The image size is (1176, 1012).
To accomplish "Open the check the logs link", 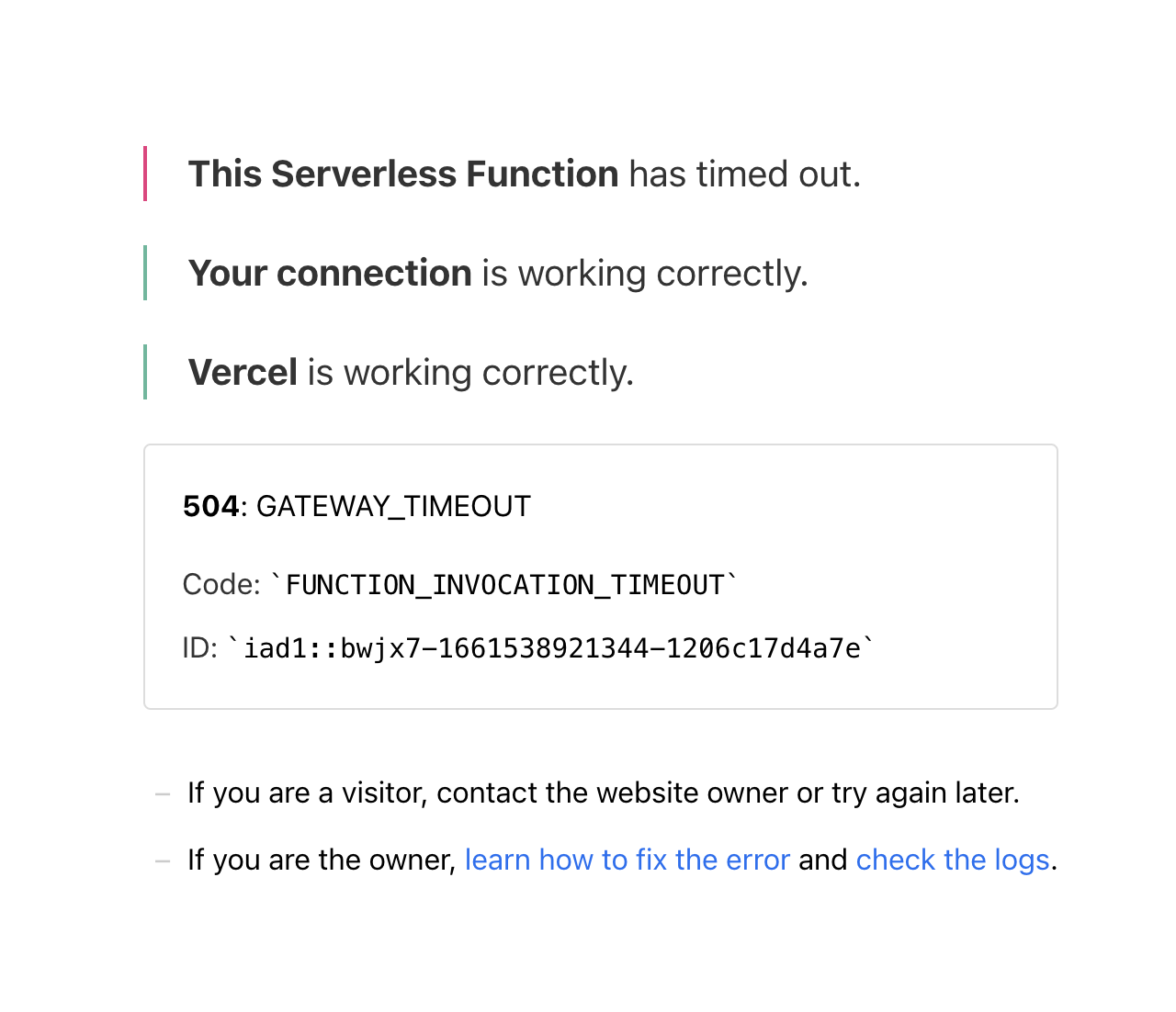I will click(953, 860).
